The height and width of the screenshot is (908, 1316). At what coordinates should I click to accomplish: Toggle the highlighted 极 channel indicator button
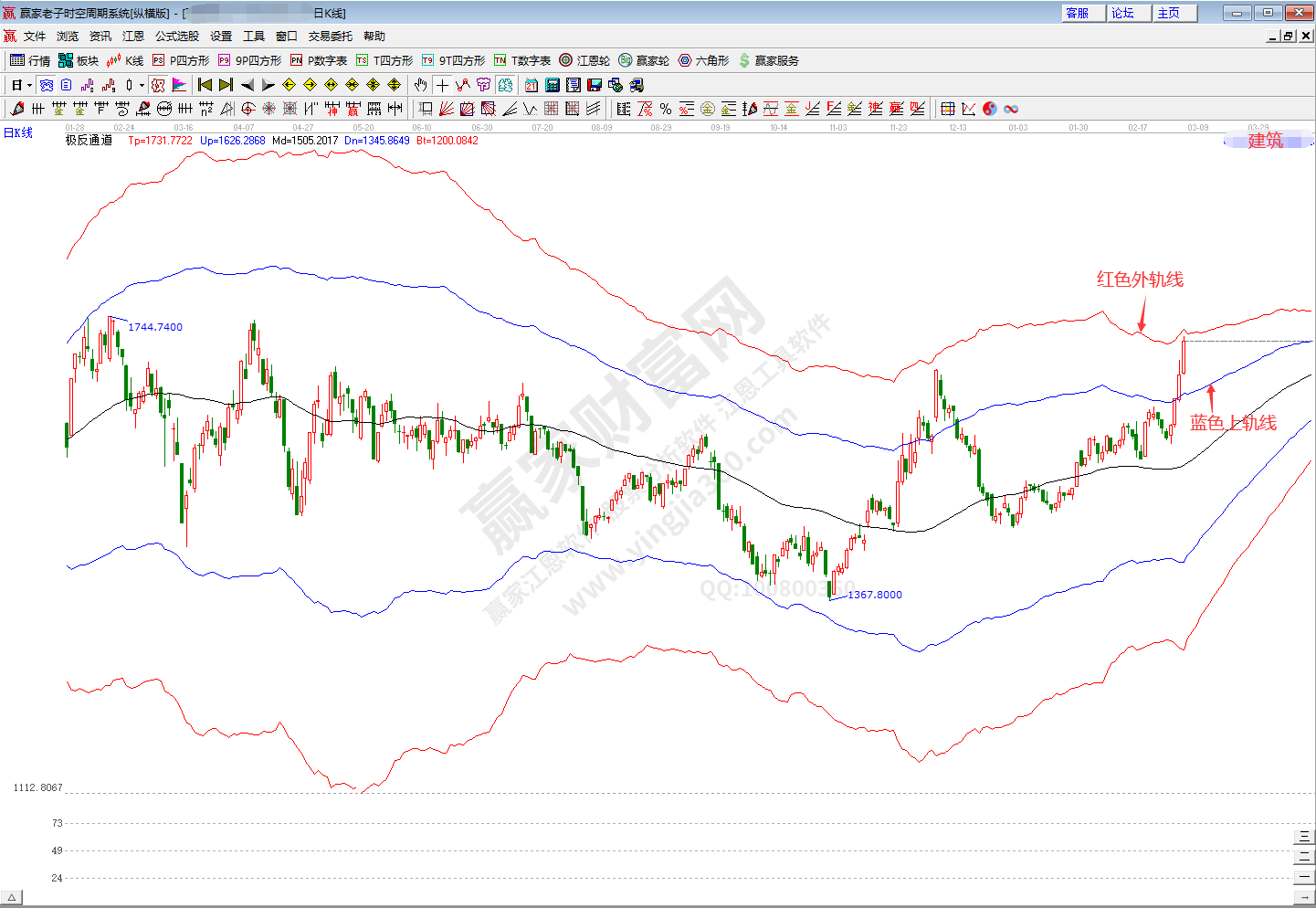(x=158, y=85)
